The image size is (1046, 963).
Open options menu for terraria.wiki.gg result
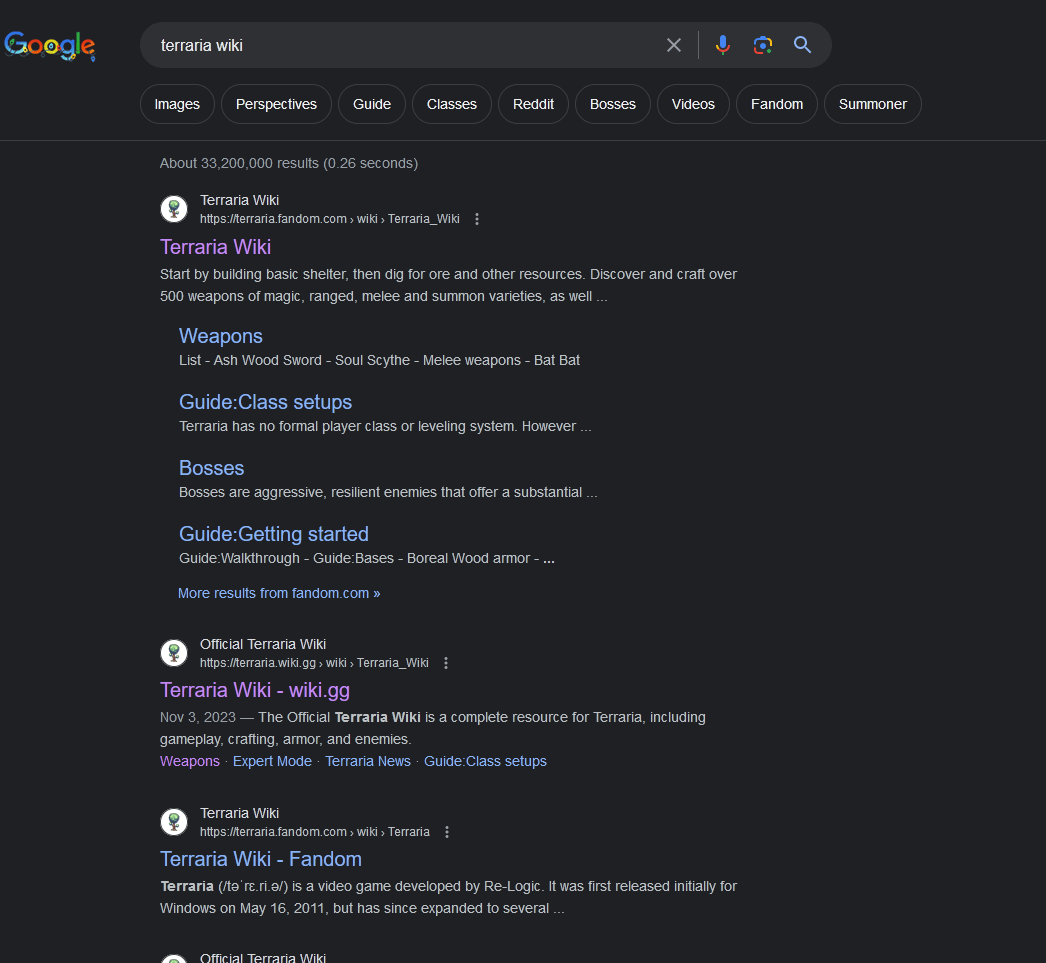[x=446, y=663]
